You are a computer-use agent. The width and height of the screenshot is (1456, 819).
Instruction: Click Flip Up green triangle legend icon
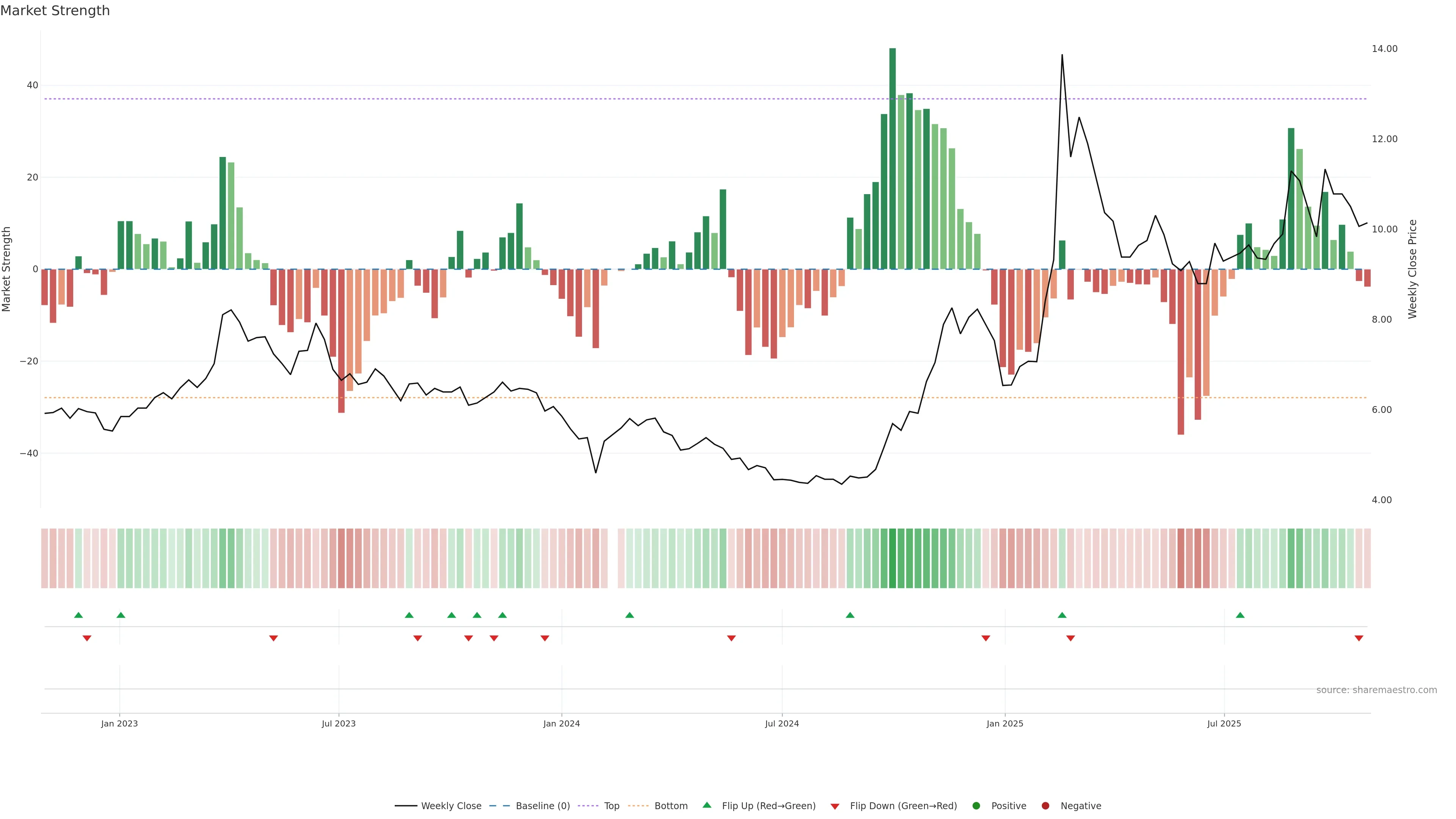706,805
